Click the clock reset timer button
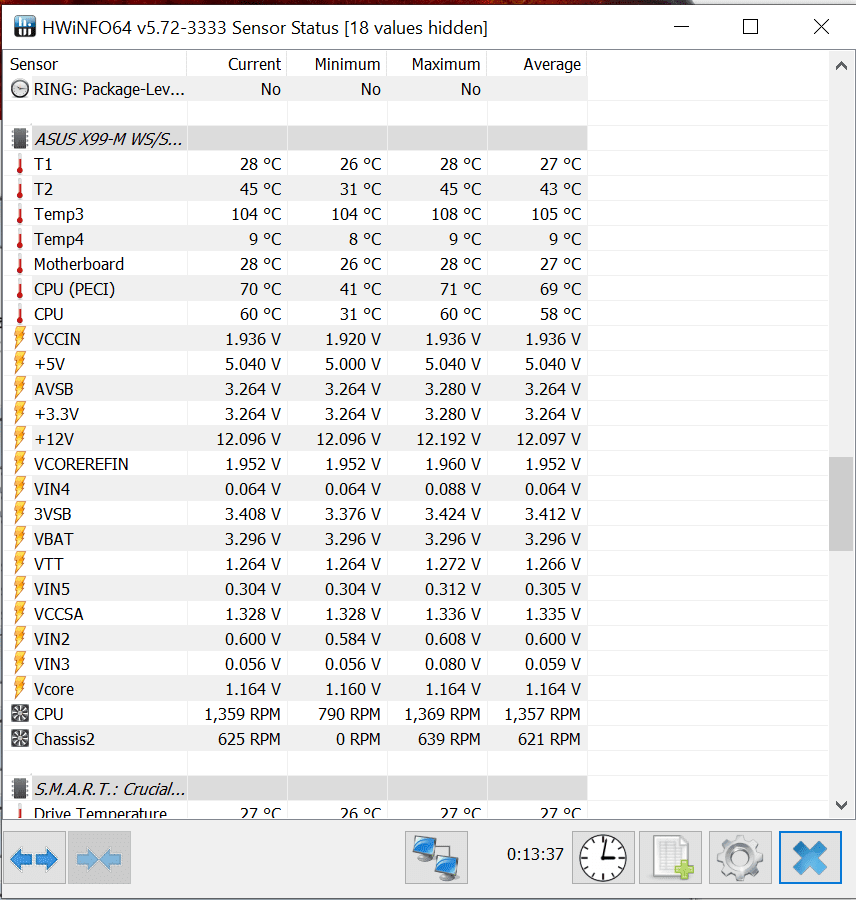 [x=603, y=858]
